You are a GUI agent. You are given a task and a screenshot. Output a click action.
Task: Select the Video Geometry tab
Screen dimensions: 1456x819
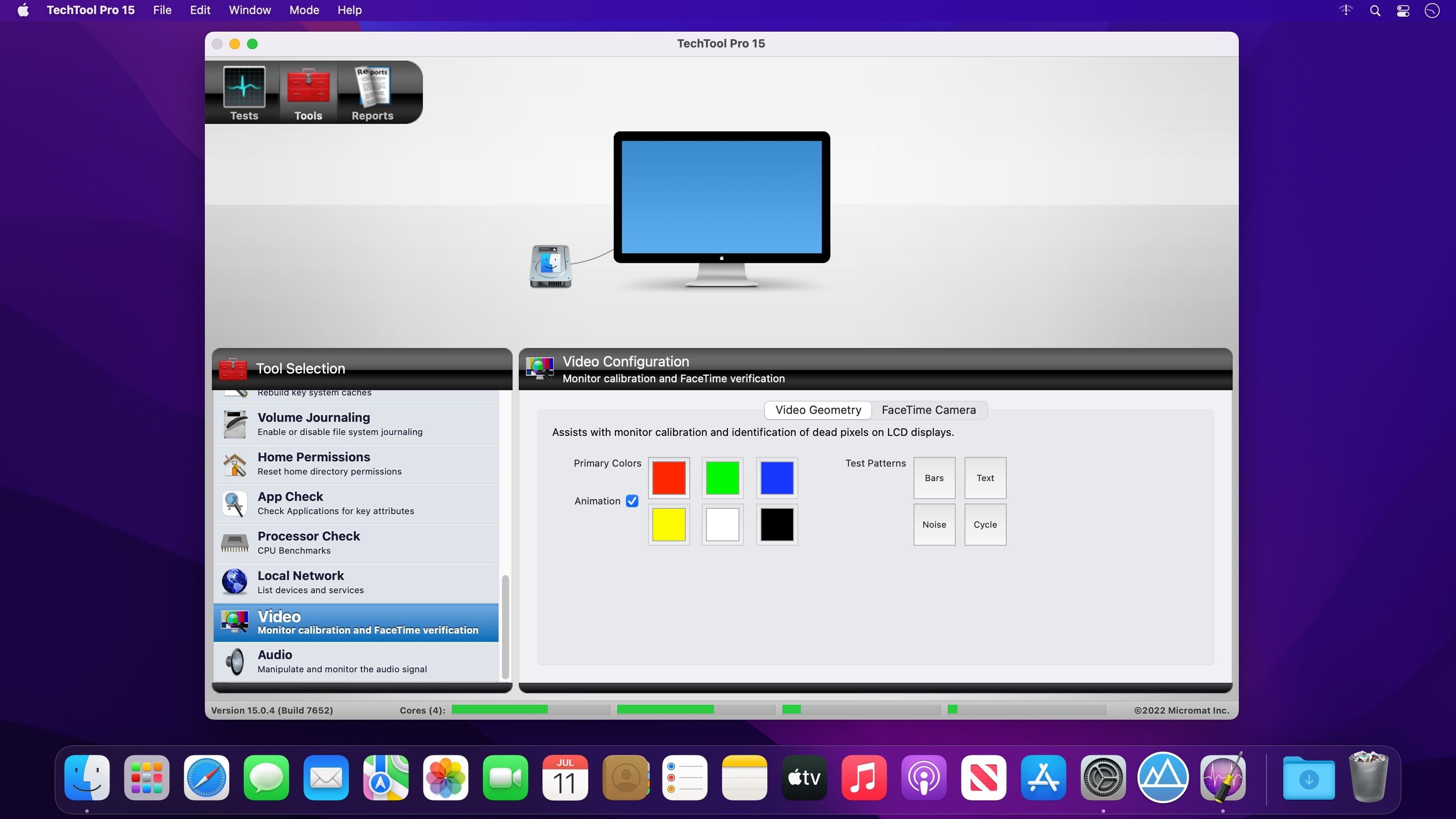pyautogui.click(x=818, y=410)
